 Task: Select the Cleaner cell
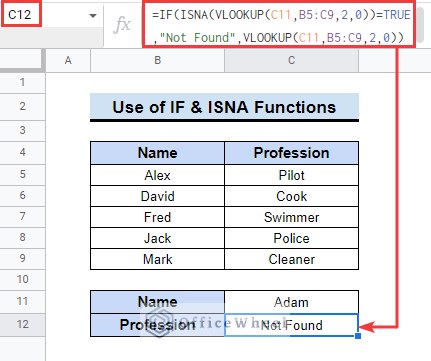coord(292,259)
